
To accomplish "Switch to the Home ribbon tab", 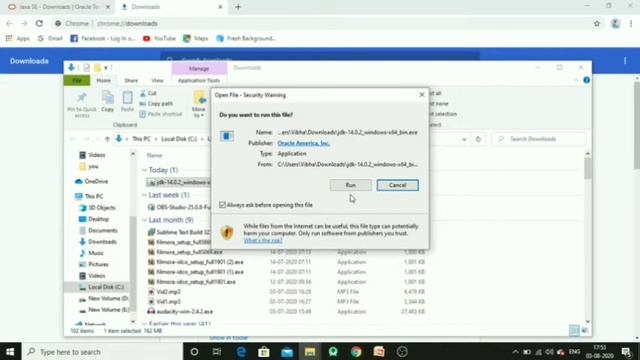I will tap(103, 80).
